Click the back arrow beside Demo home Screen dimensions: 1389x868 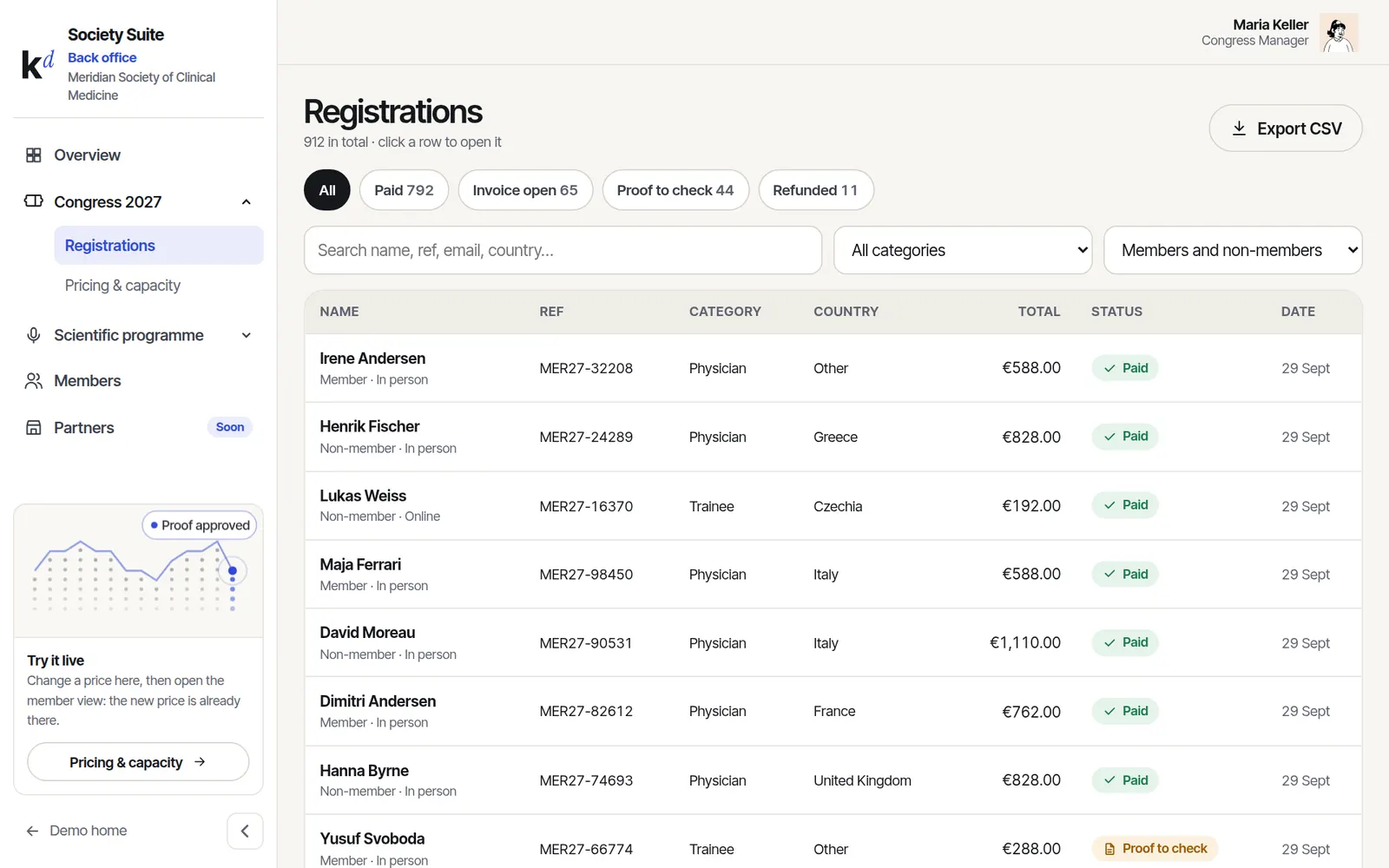coord(33,832)
